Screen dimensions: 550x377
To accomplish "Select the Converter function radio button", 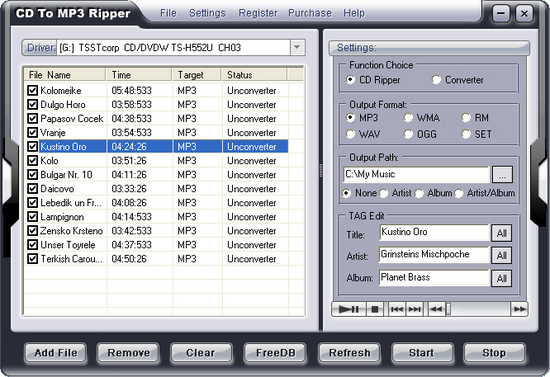I will 436,80.
